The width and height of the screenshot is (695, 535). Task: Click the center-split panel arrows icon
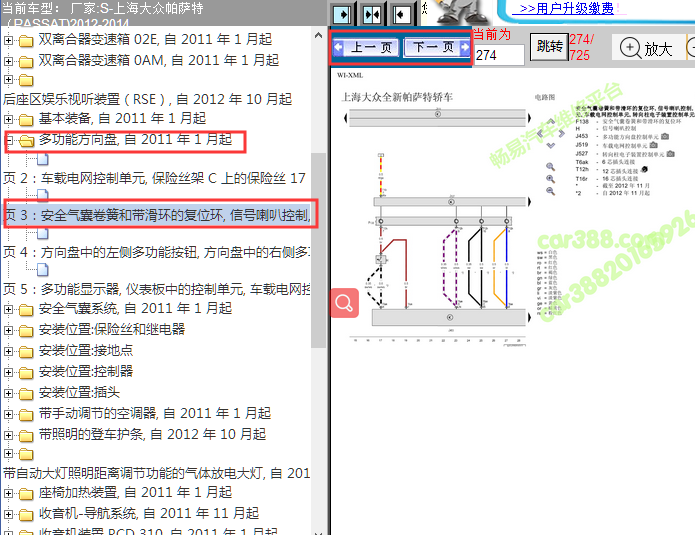(x=371, y=15)
